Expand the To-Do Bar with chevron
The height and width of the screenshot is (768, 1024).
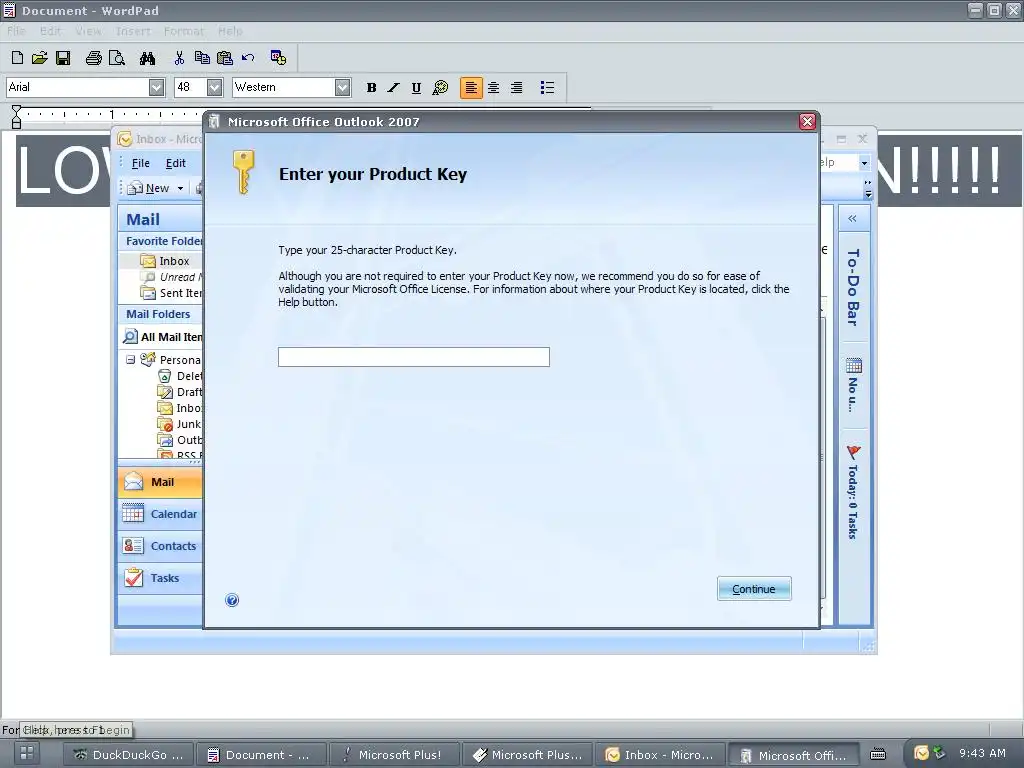click(x=852, y=219)
